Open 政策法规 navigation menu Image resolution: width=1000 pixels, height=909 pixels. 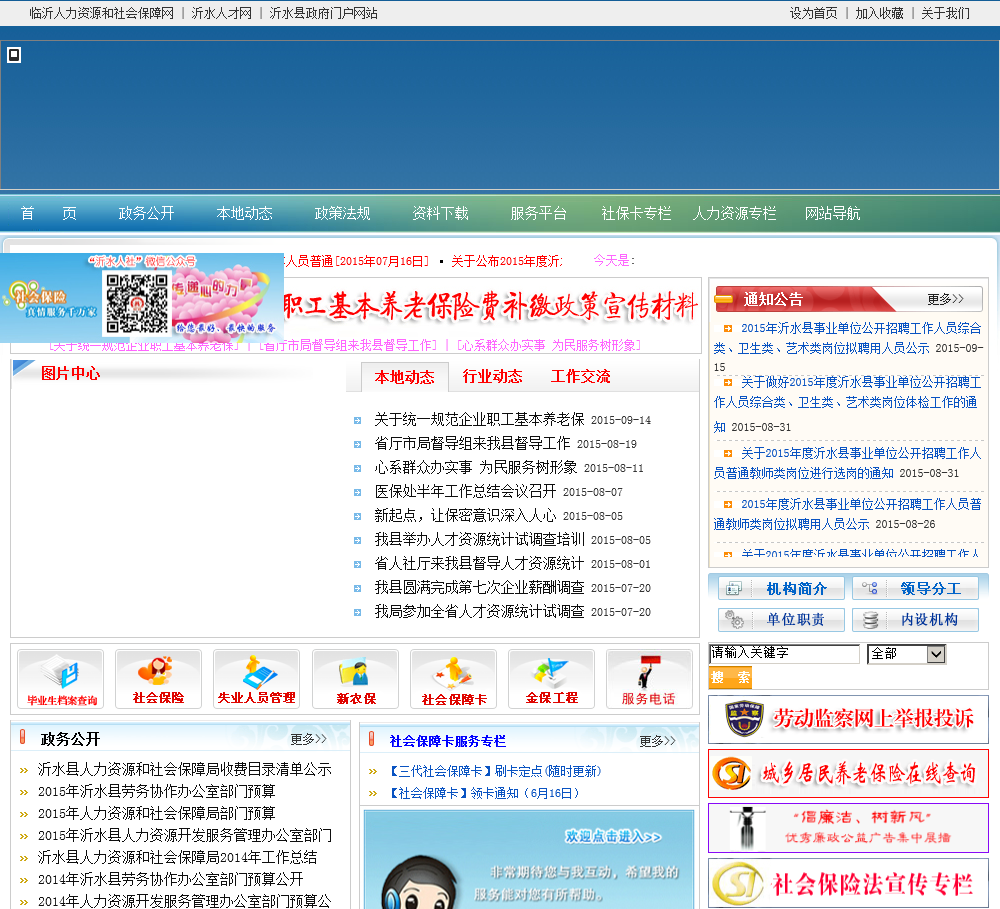click(x=342, y=213)
